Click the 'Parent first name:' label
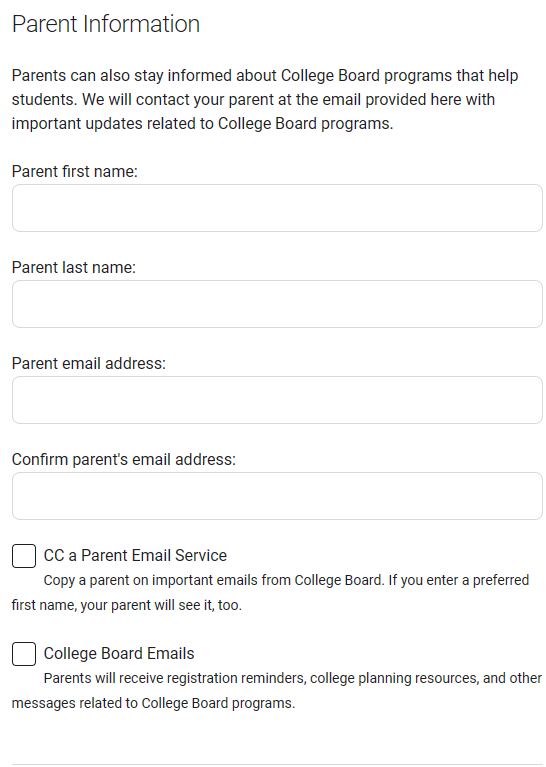This screenshot has width=546, height=767. [75, 172]
